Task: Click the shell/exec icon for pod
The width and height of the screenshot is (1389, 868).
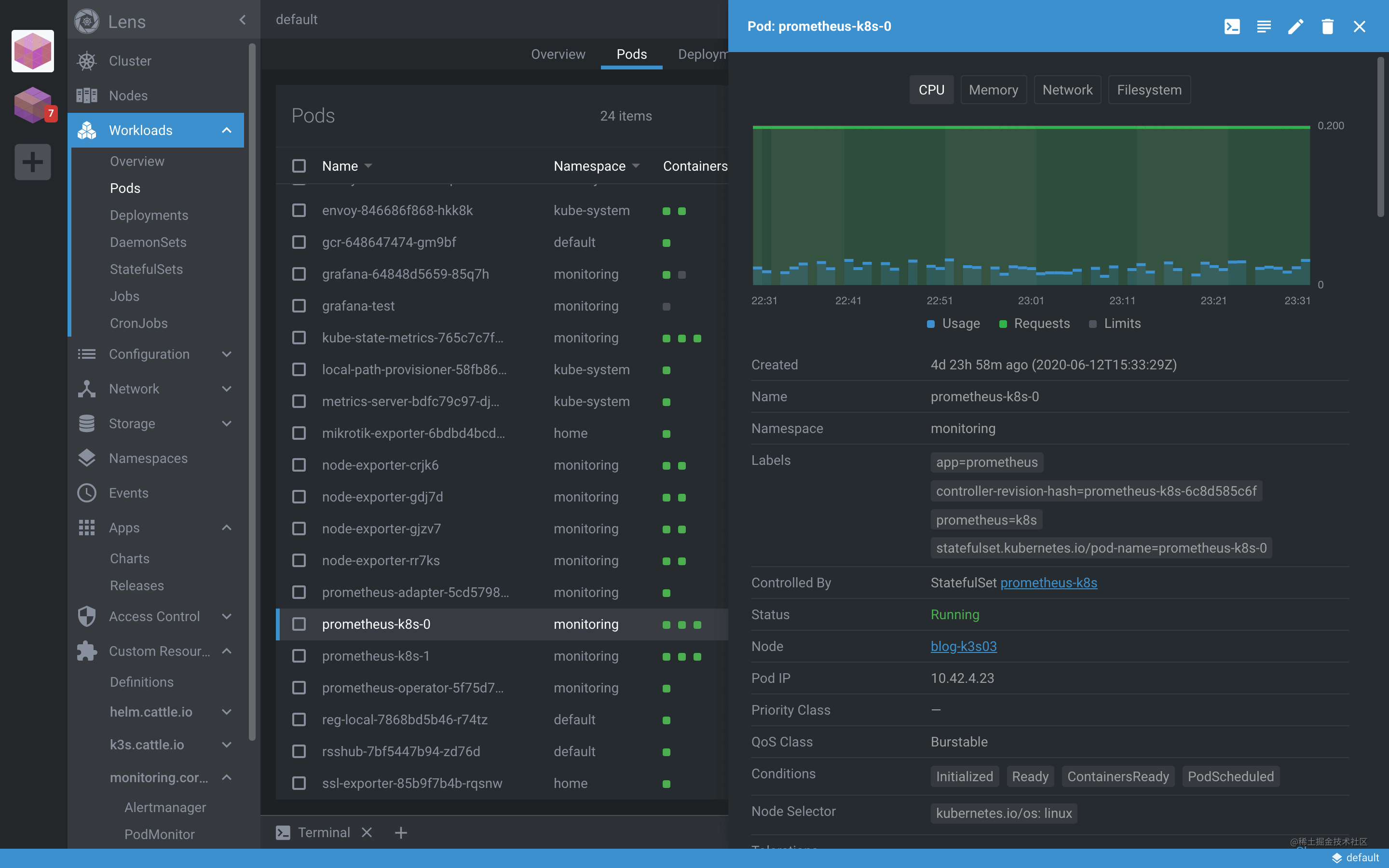Action: [1232, 25]
